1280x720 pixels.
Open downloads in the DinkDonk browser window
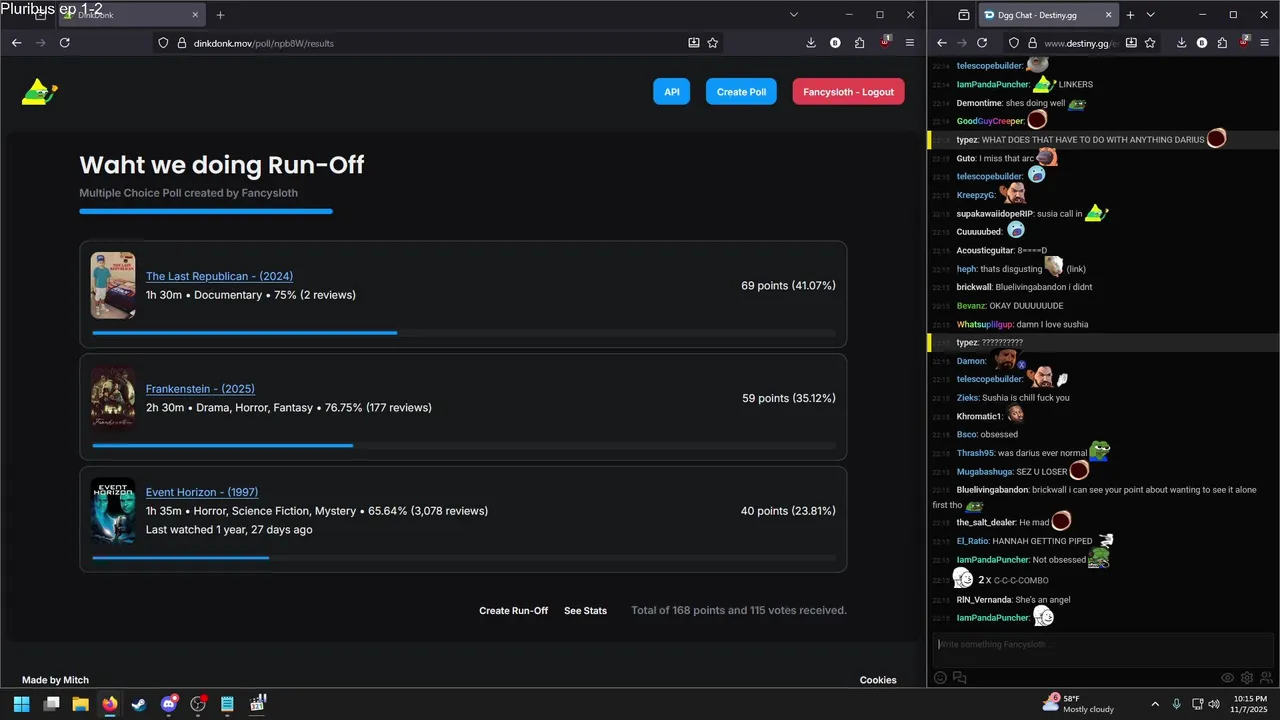pyautogui.click(x=811, y=43)
